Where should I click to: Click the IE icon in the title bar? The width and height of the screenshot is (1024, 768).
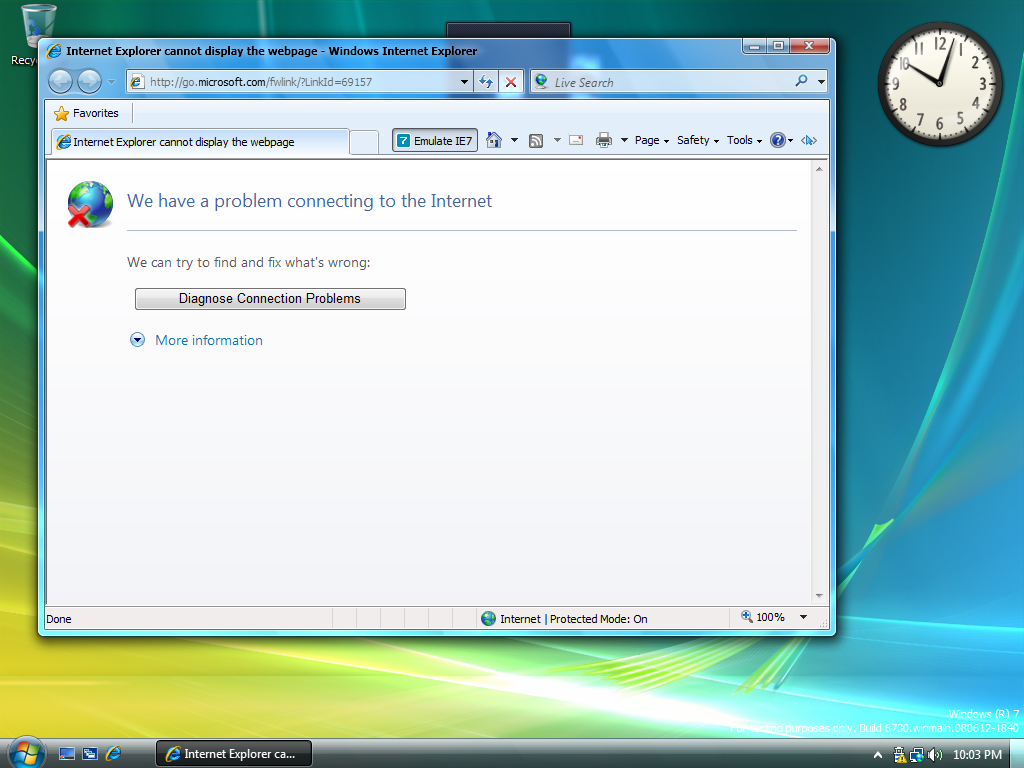tap(54, 51)
